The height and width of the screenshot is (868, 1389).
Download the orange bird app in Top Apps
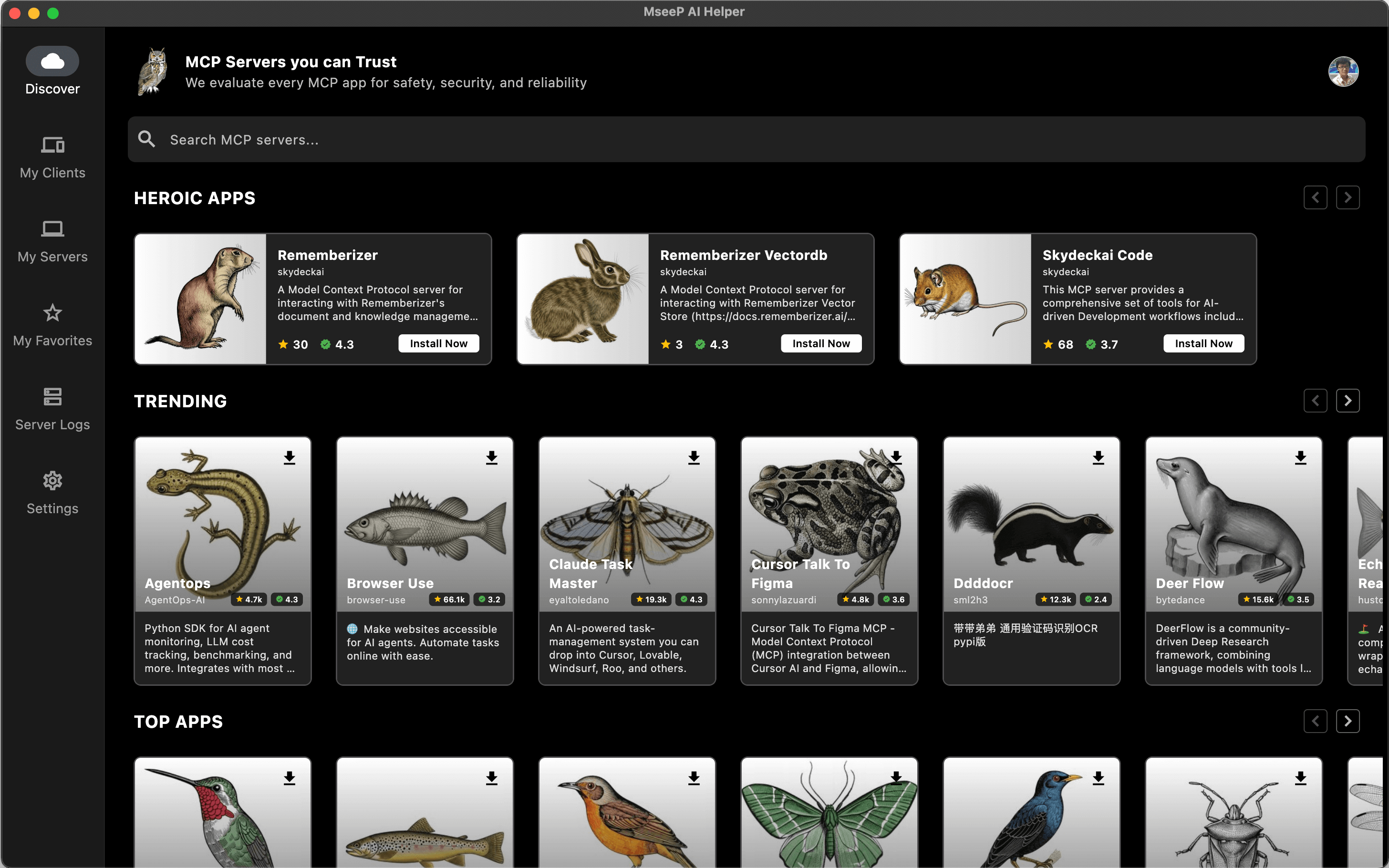tap(694, 778)
